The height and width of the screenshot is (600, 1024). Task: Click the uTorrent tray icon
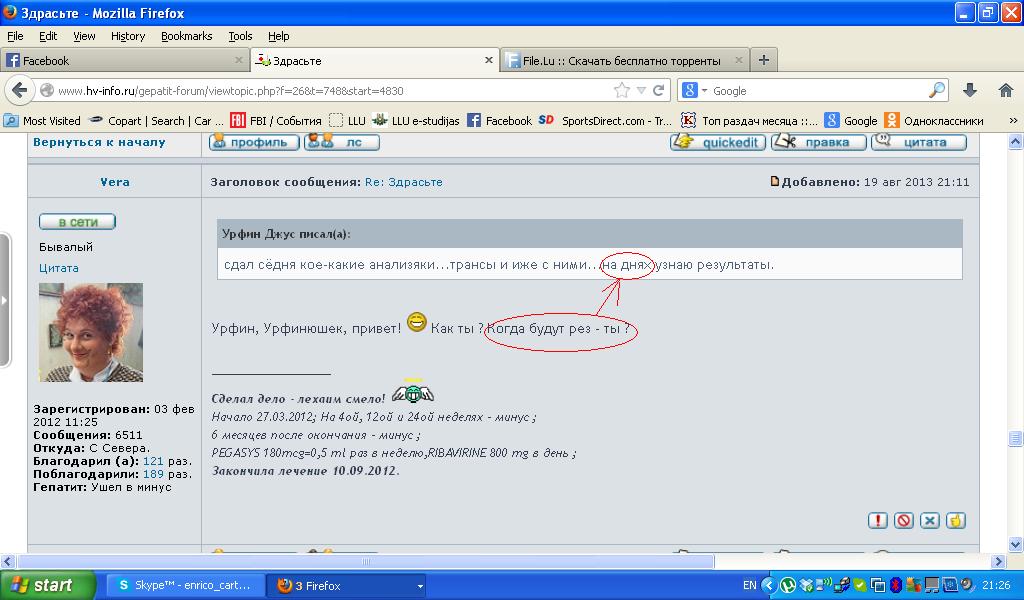point(788,585)
